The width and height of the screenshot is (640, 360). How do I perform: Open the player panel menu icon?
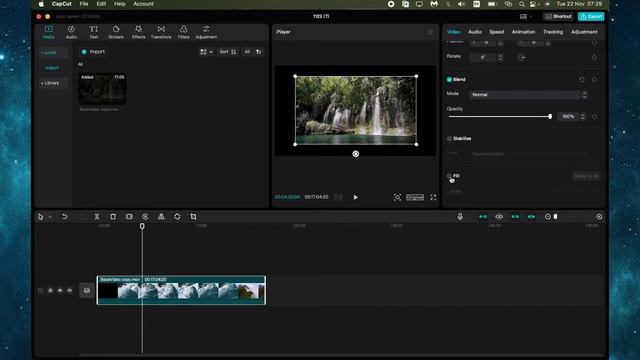point(430,32)
